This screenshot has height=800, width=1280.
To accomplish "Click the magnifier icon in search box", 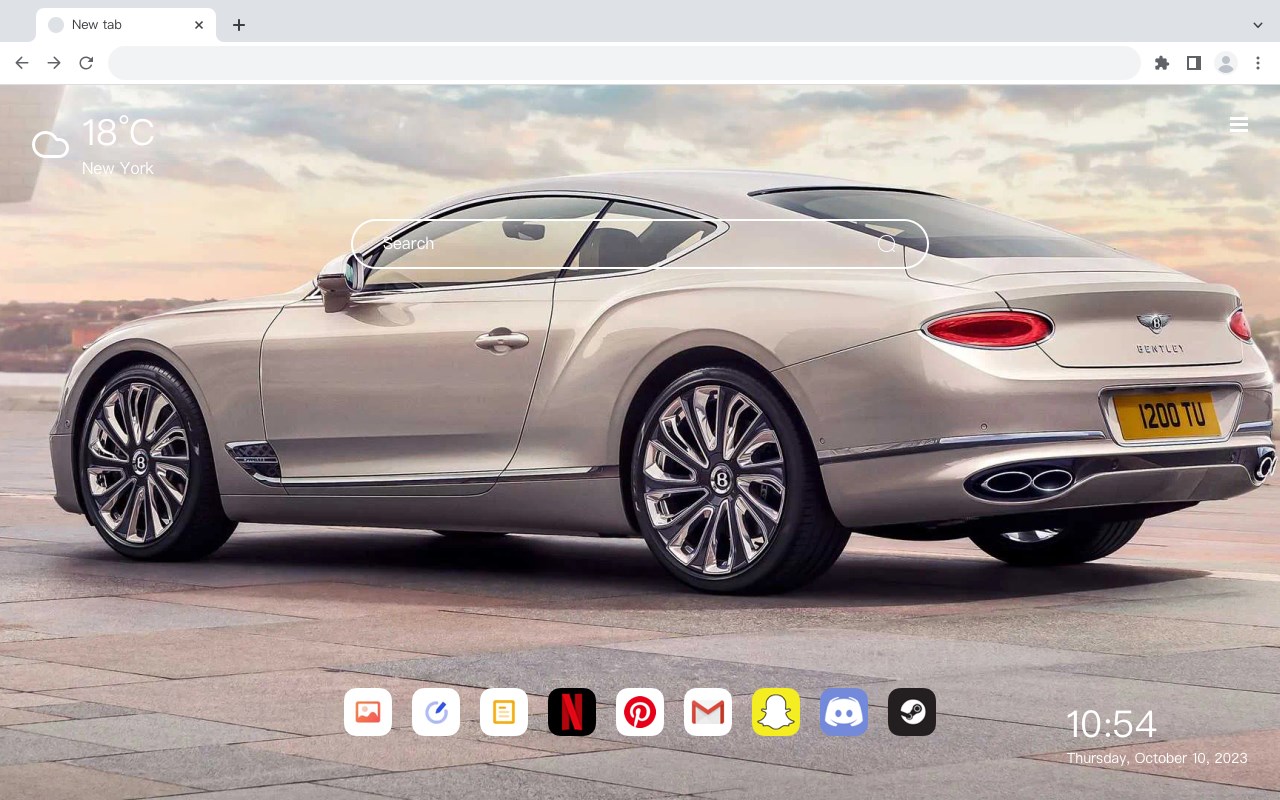I will click(x=887, y=244).
